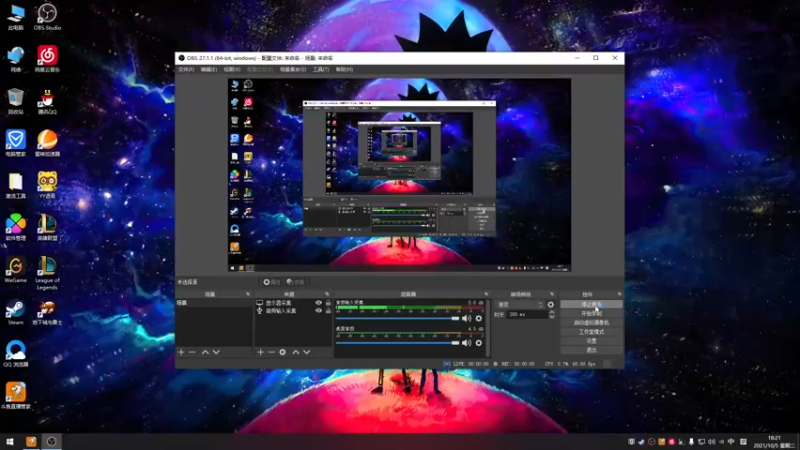
Task: Remove the selected scene with the minus icon
Action: (x=192, y=352)
